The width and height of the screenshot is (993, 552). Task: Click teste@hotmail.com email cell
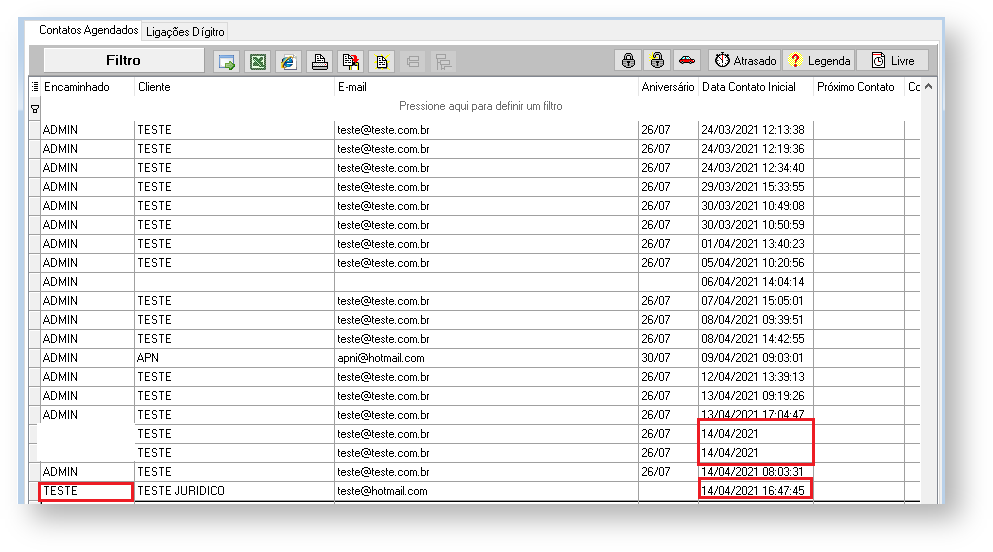486,491
